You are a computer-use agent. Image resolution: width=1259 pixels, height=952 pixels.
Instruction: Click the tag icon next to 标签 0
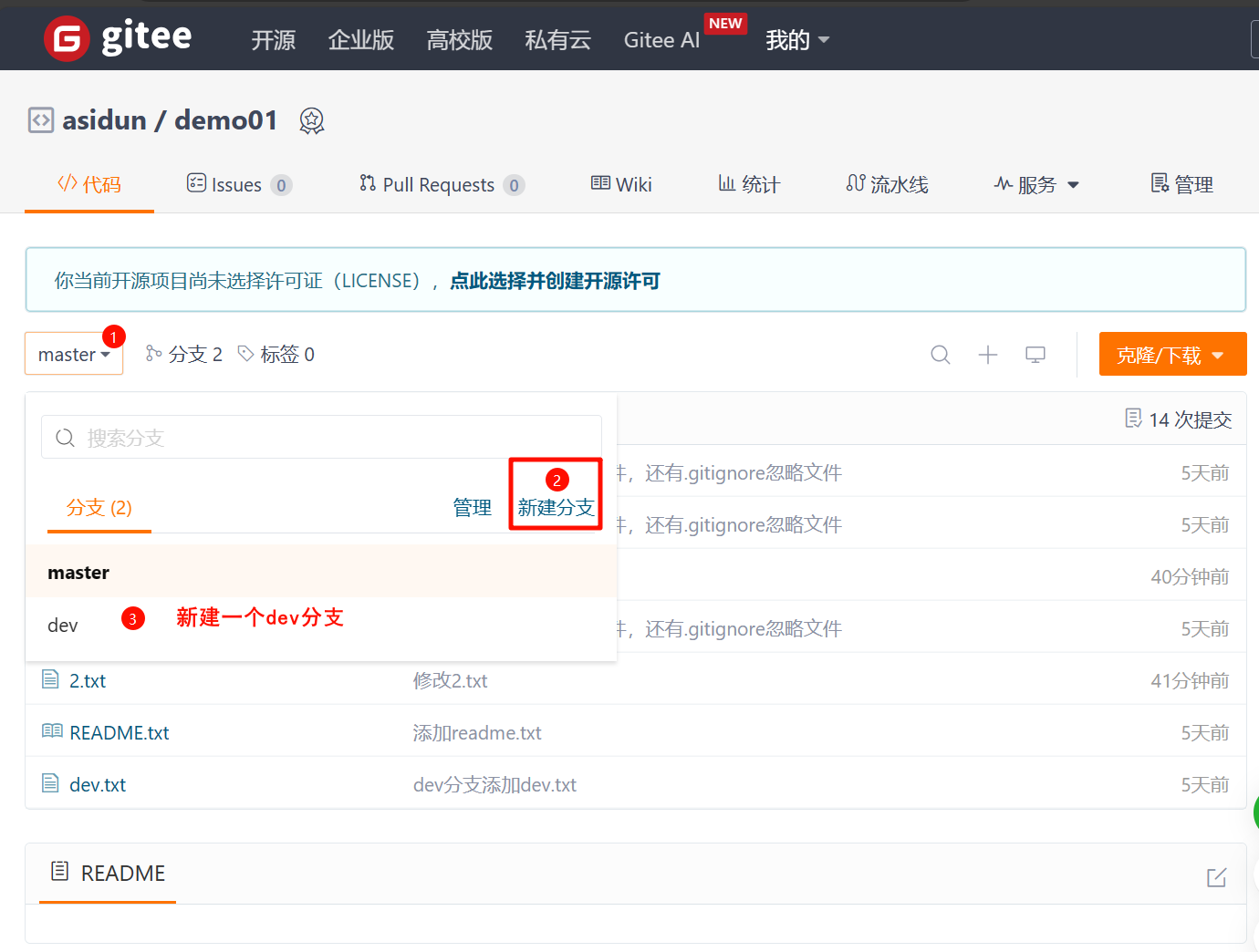[x=245, y=354]
